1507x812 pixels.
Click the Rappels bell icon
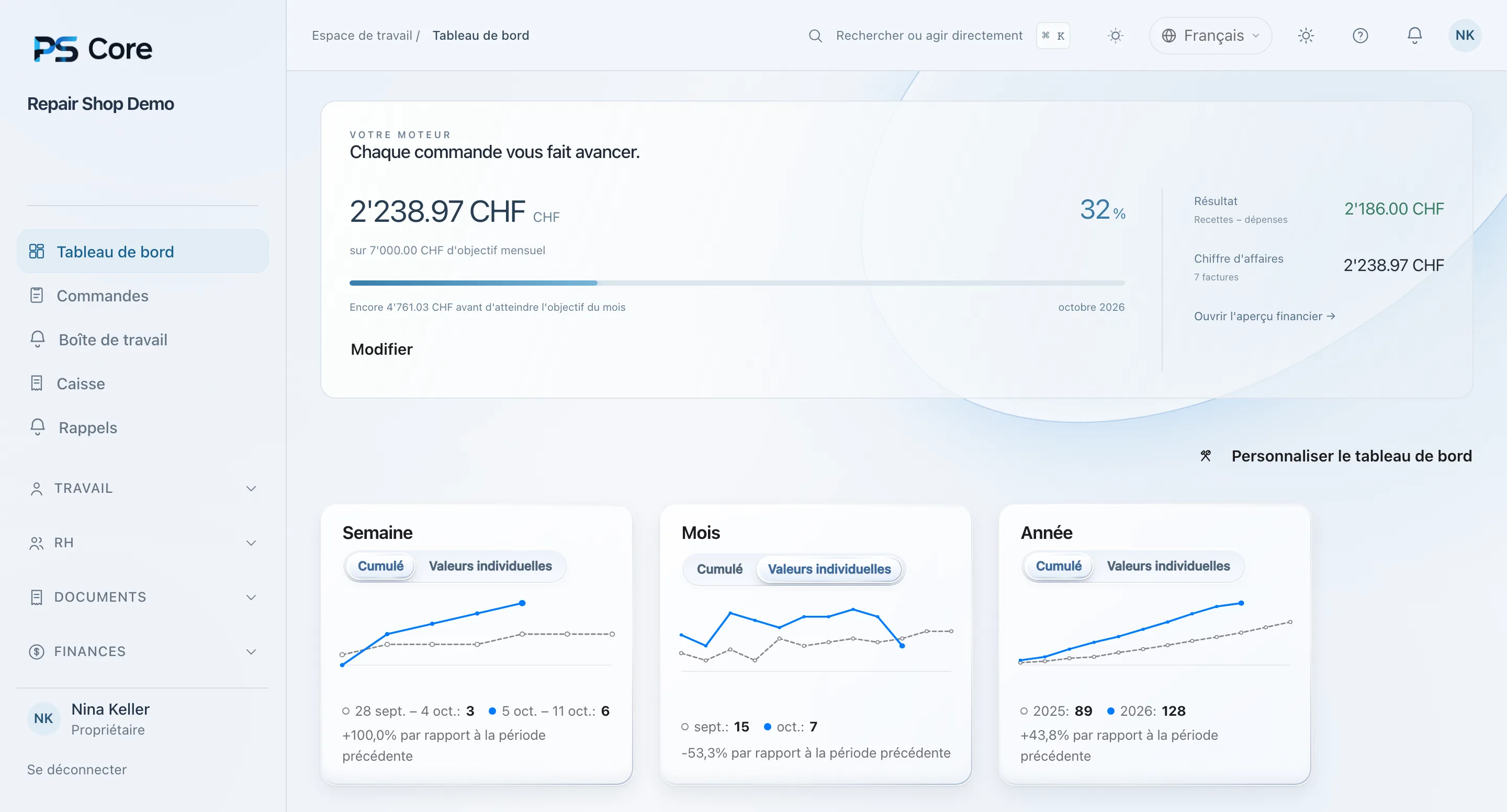(x=38, y=427)
